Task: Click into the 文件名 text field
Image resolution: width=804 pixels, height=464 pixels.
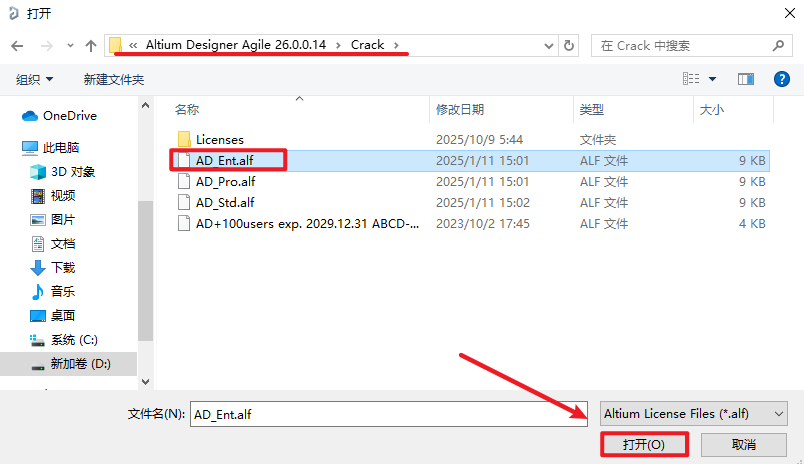Action: 390,413
